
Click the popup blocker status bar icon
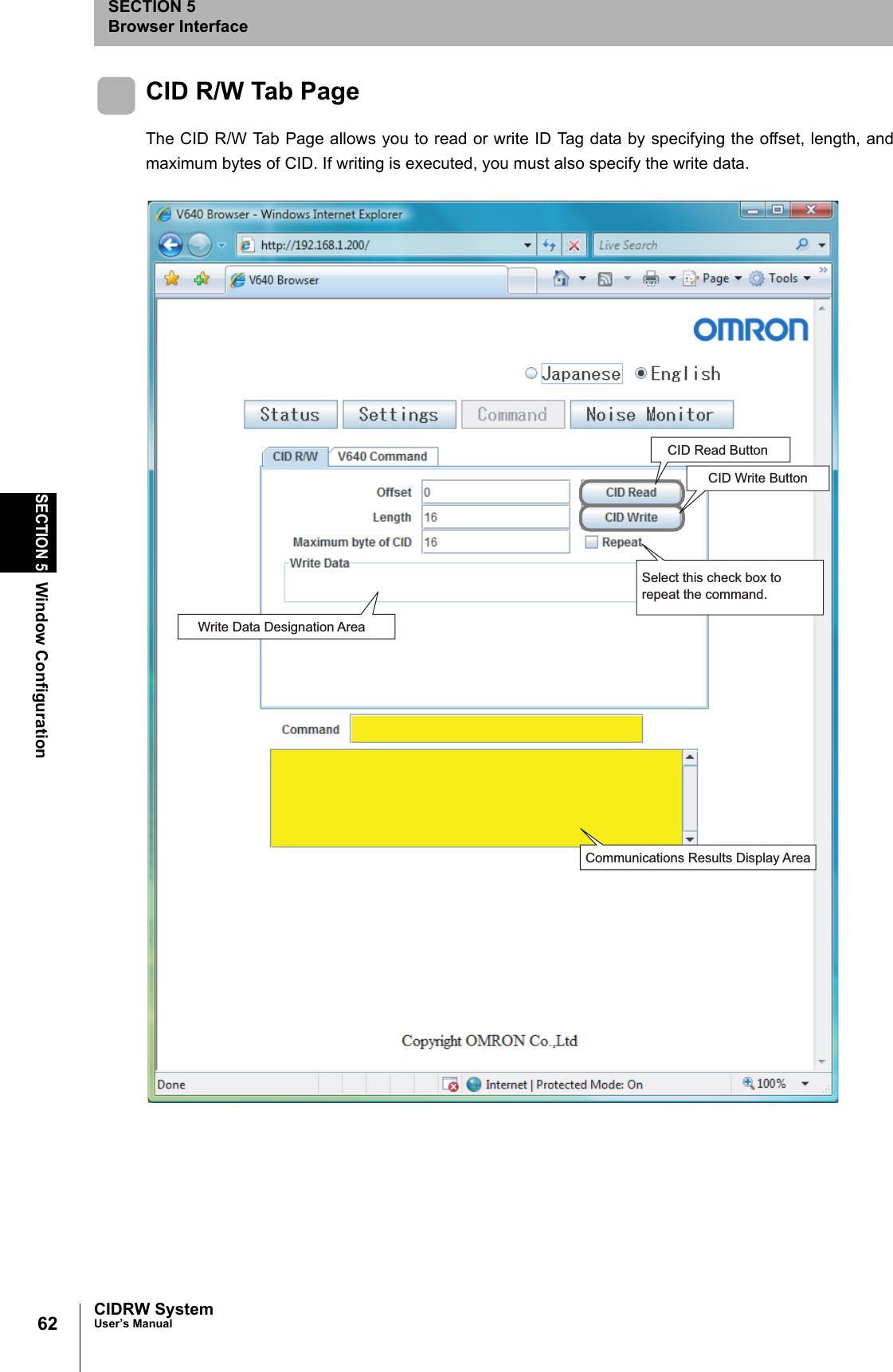pos(451,1084)
